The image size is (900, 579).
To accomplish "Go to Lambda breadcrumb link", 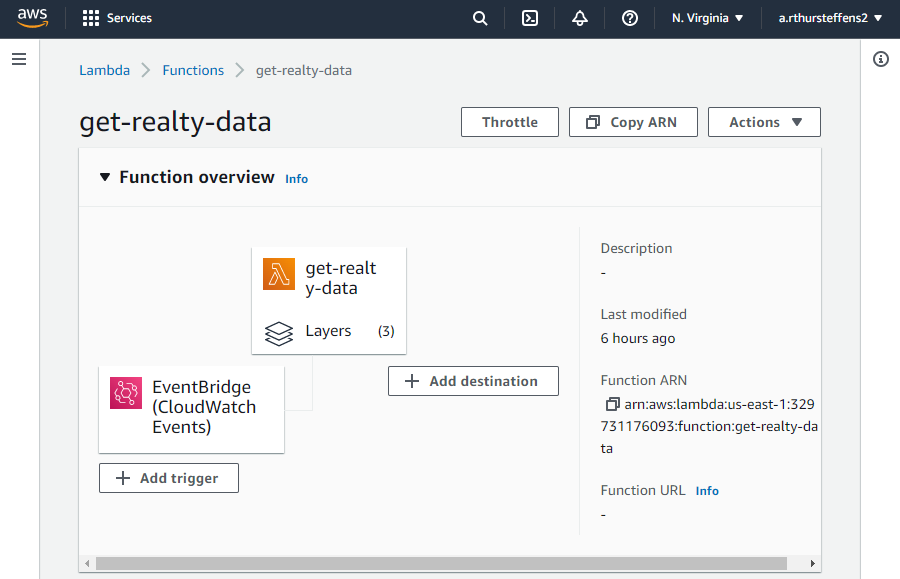I will click(x=104, y=71).
